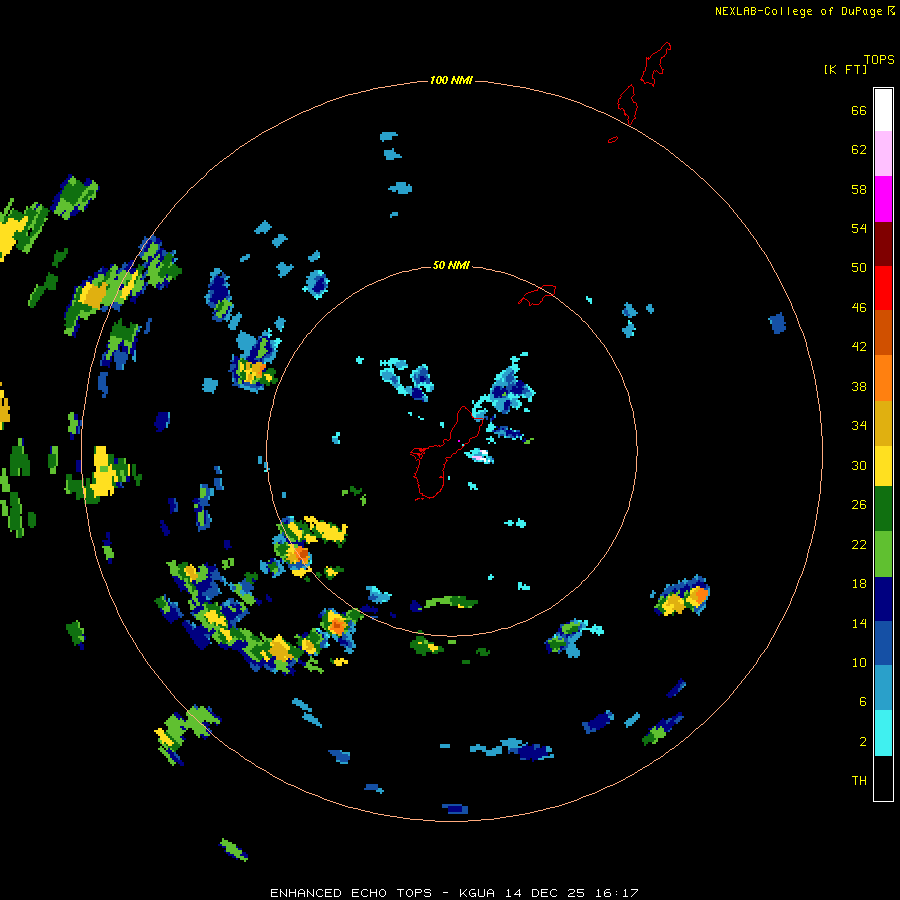Click the black TH threshold block
Viewport: 900px width, 900px height.
pos(883,778)
